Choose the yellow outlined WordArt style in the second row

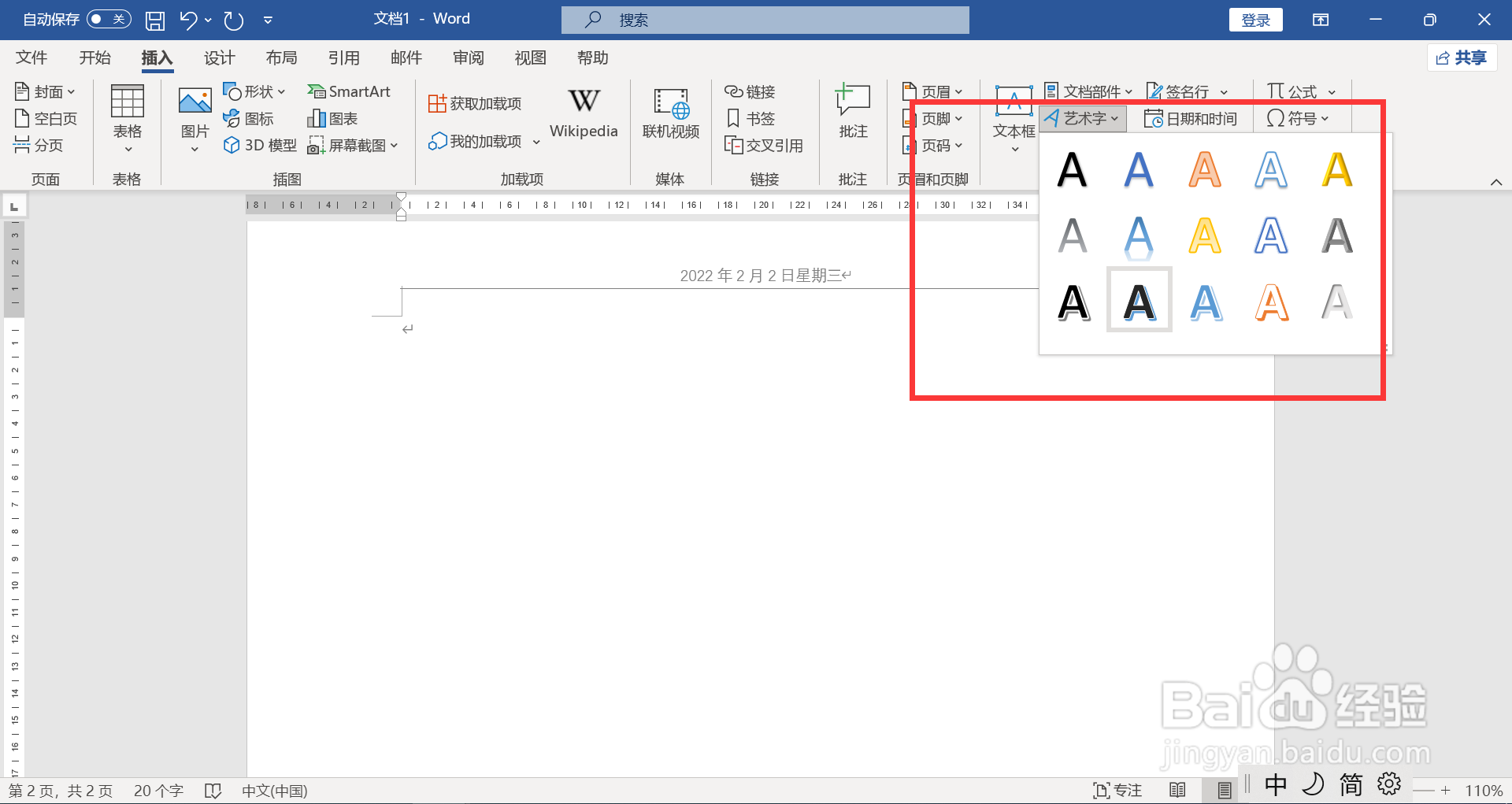pos(1205,235)
